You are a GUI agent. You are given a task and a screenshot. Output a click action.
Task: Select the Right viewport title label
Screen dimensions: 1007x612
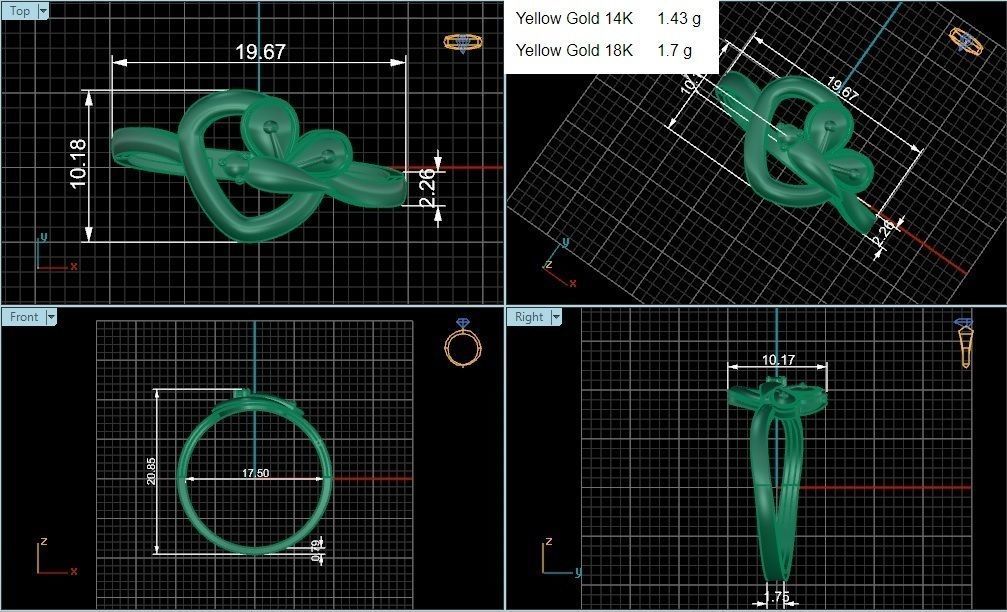[x=529, y=317]
